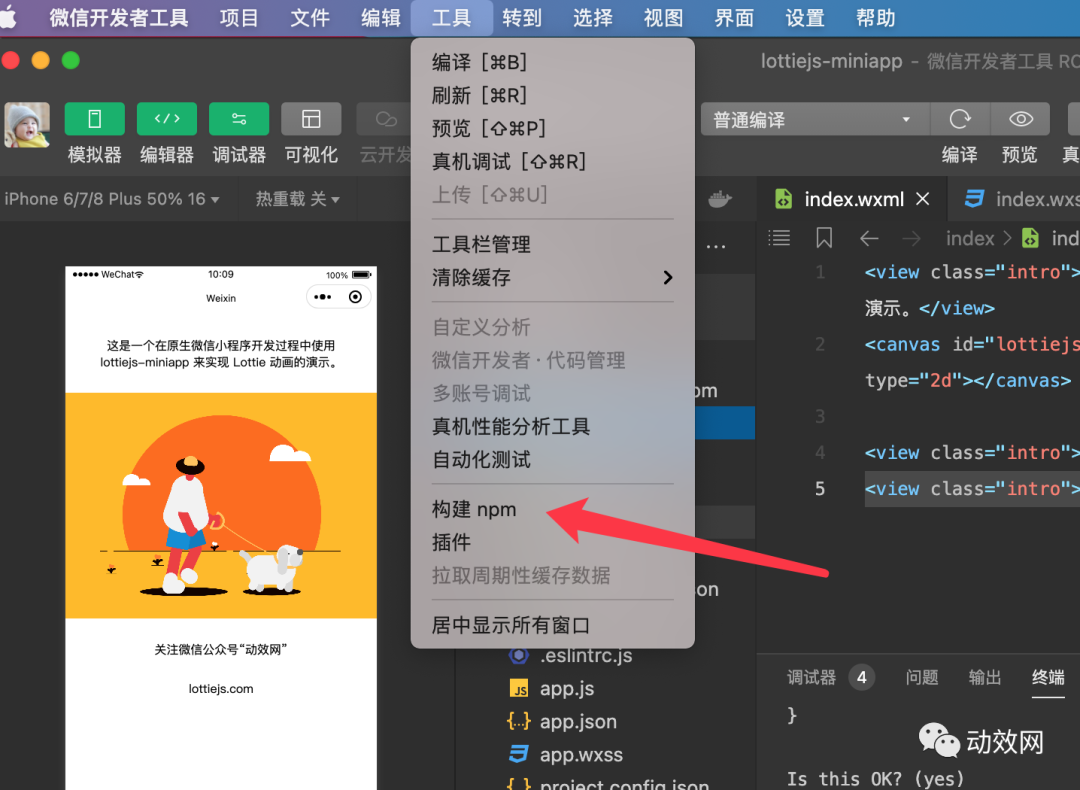Toggle the 编辑器 editor panel button

click(167, 119)
